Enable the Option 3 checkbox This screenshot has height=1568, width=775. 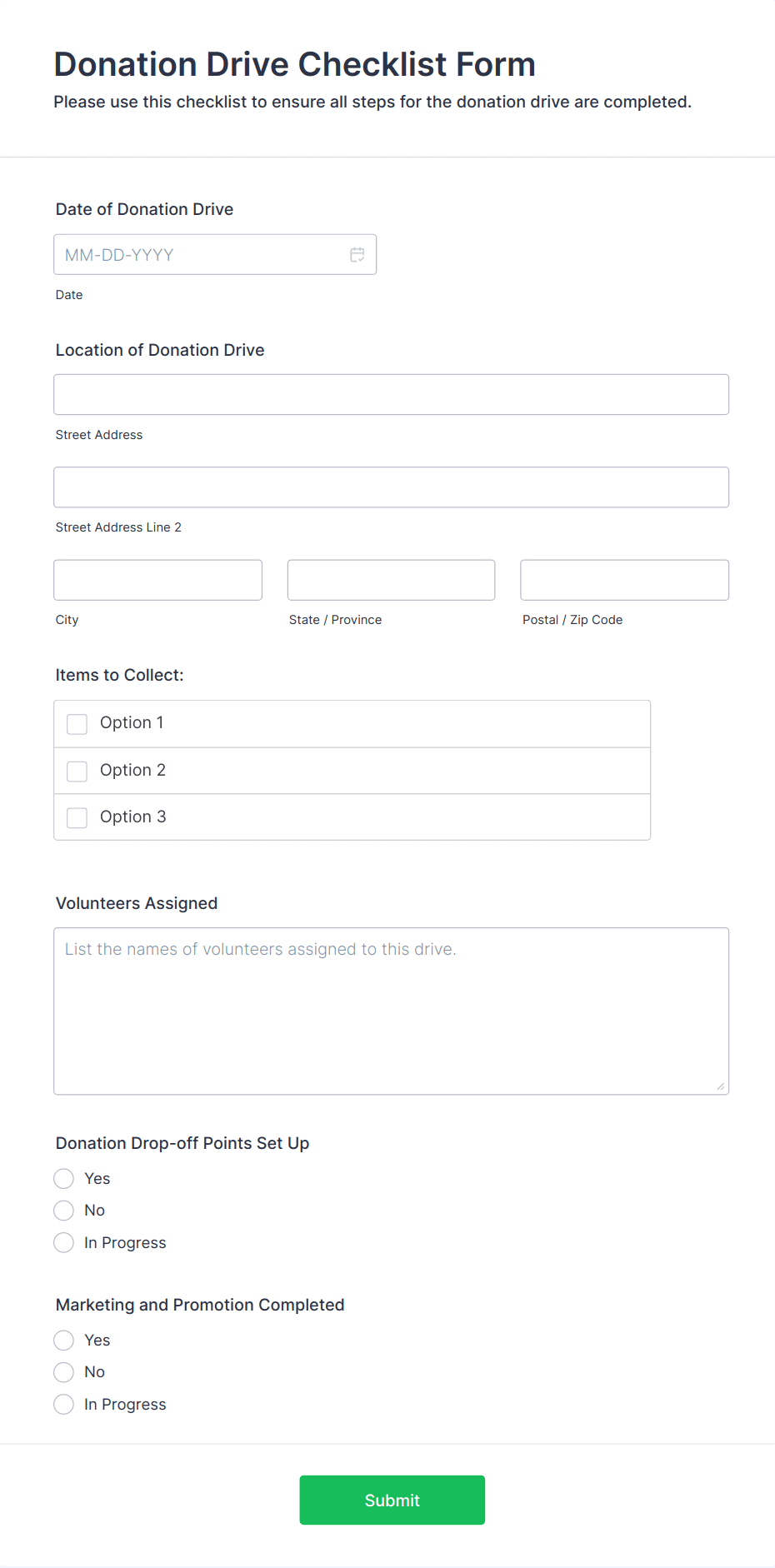click(77, 818)
